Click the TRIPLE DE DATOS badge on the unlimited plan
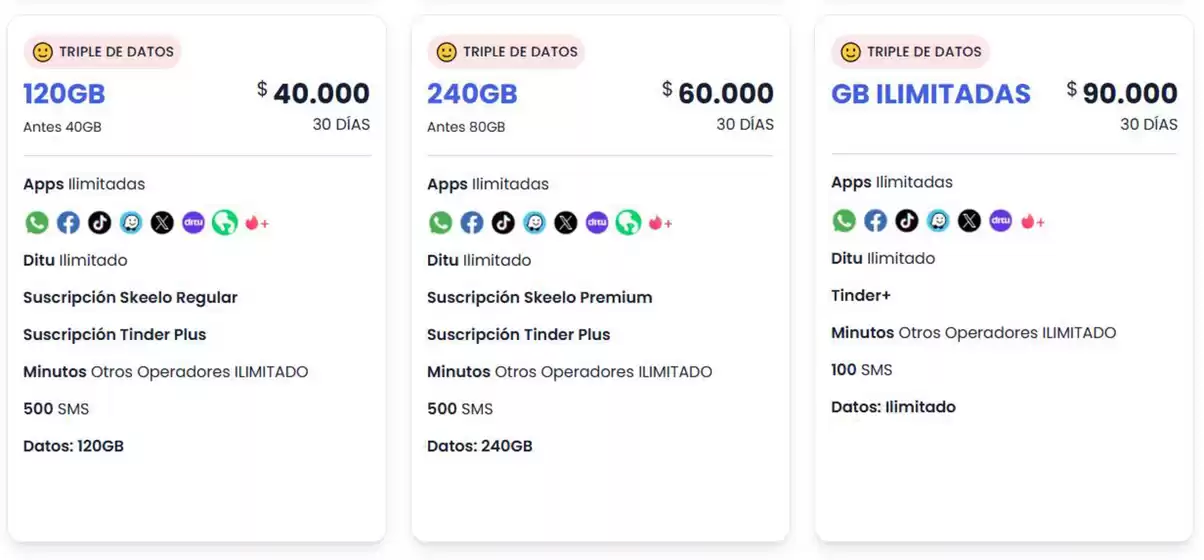Viewport: 1204px width, 560px height. coord(910,52)
